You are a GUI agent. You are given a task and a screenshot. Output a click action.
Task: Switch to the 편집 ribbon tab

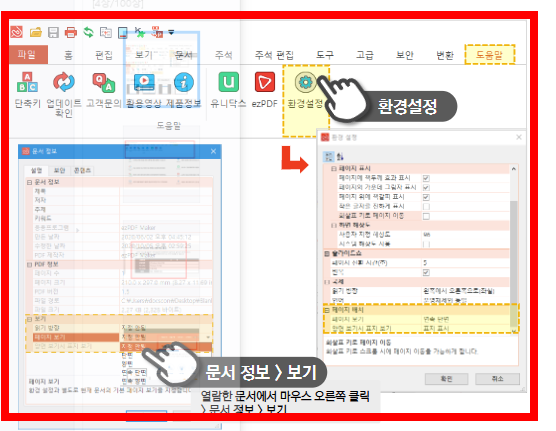104,55
